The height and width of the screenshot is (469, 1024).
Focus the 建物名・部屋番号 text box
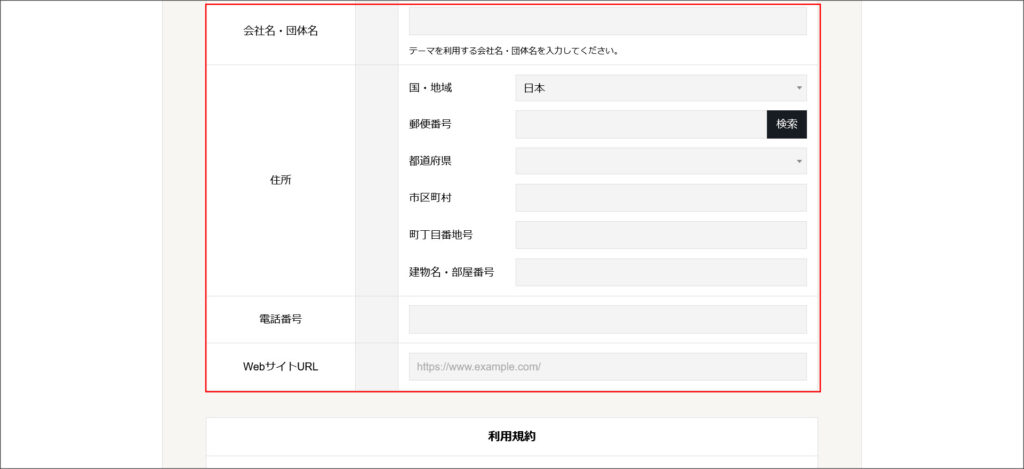tap(660, 272)
